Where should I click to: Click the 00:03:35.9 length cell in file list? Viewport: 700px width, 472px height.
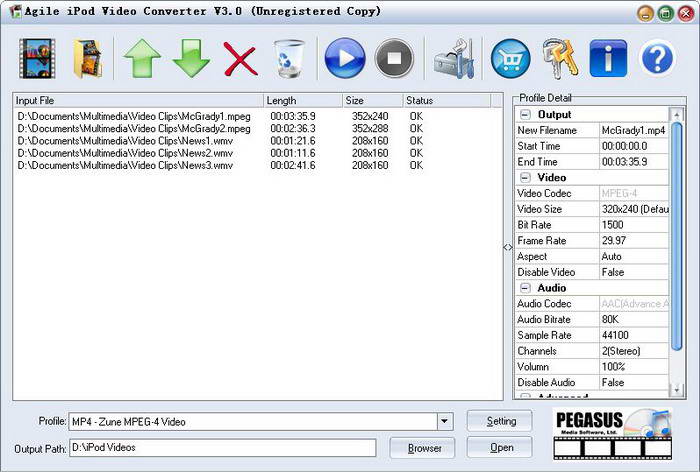(x=293, y=117)
